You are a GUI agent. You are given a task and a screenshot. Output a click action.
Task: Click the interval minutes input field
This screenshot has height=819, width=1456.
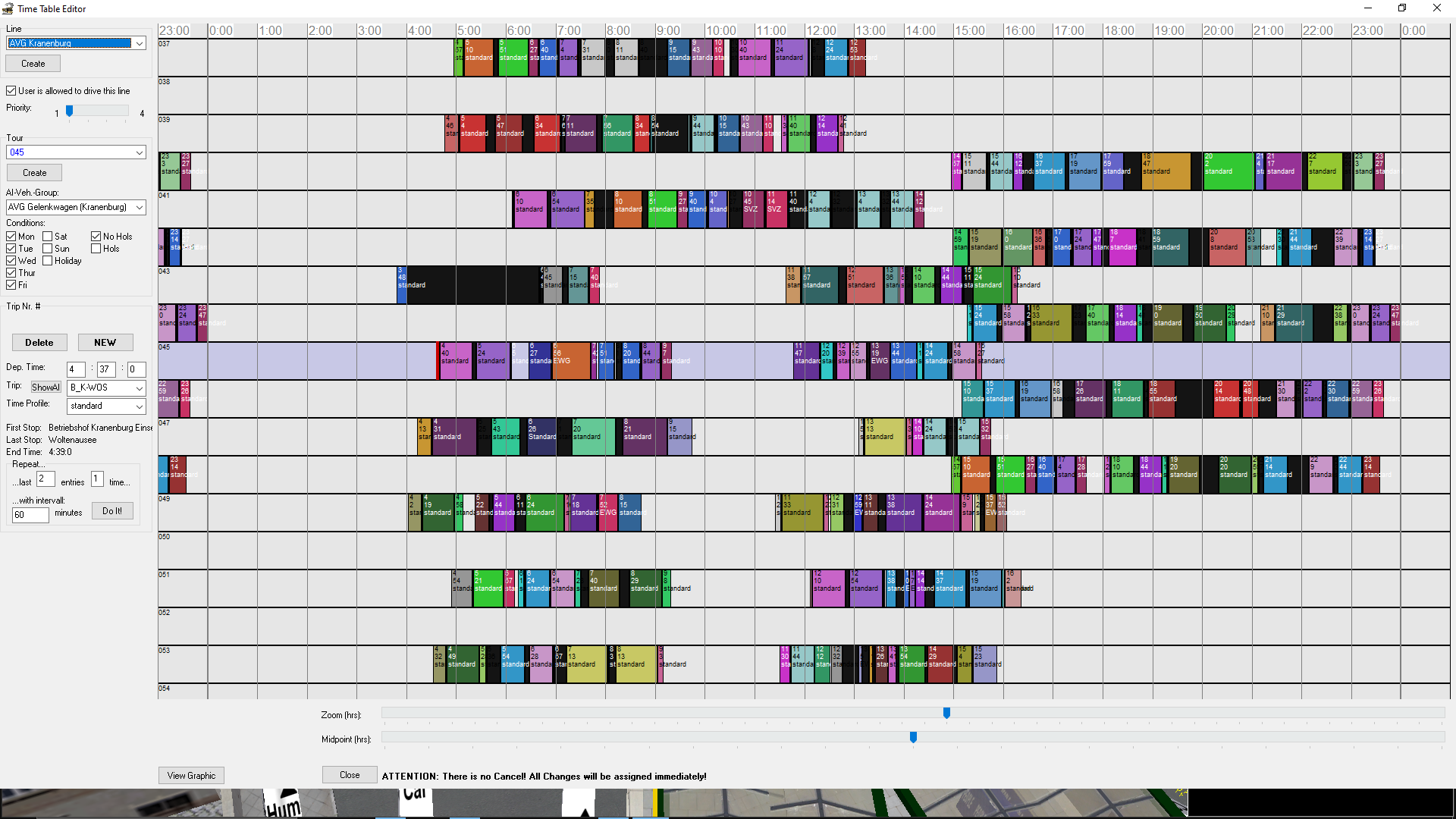pos(30,515)
